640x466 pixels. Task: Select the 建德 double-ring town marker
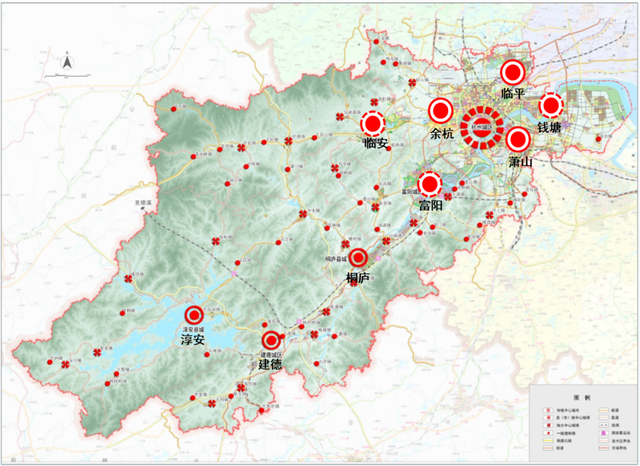pyautogui.click(x=271, y=340)
